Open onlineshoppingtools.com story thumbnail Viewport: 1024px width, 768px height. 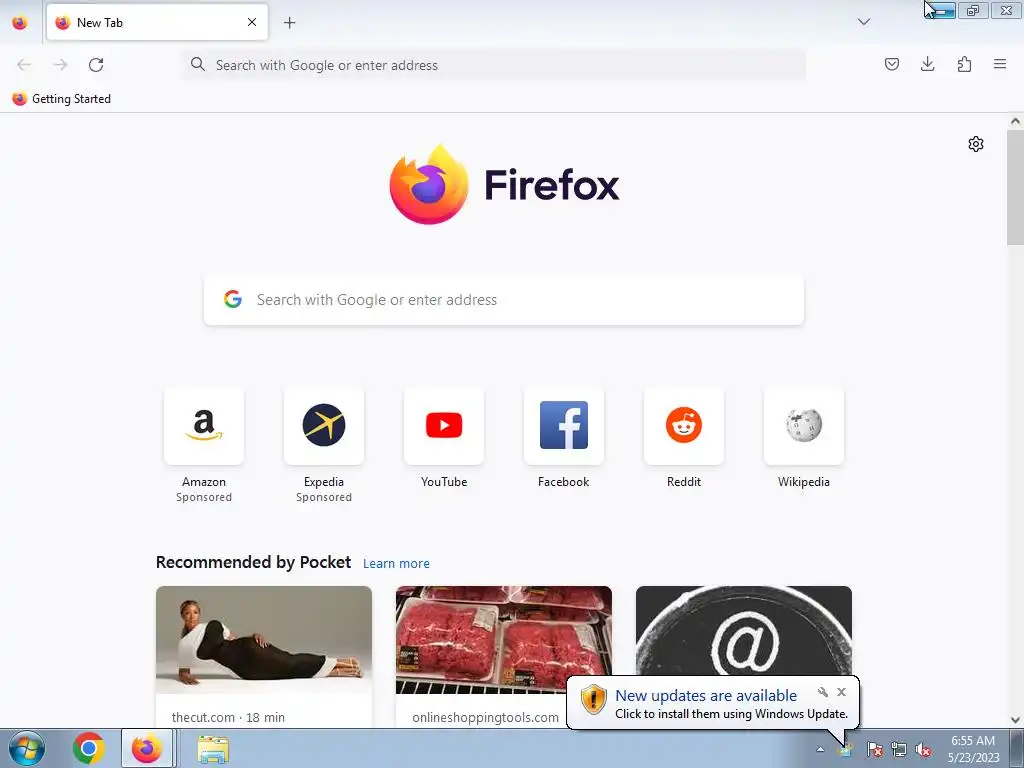504,639
